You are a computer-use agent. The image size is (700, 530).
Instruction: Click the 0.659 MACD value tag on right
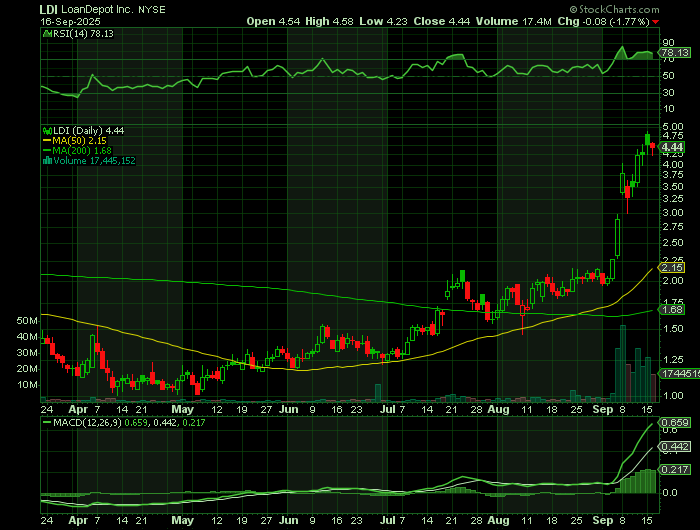point(676,422)
